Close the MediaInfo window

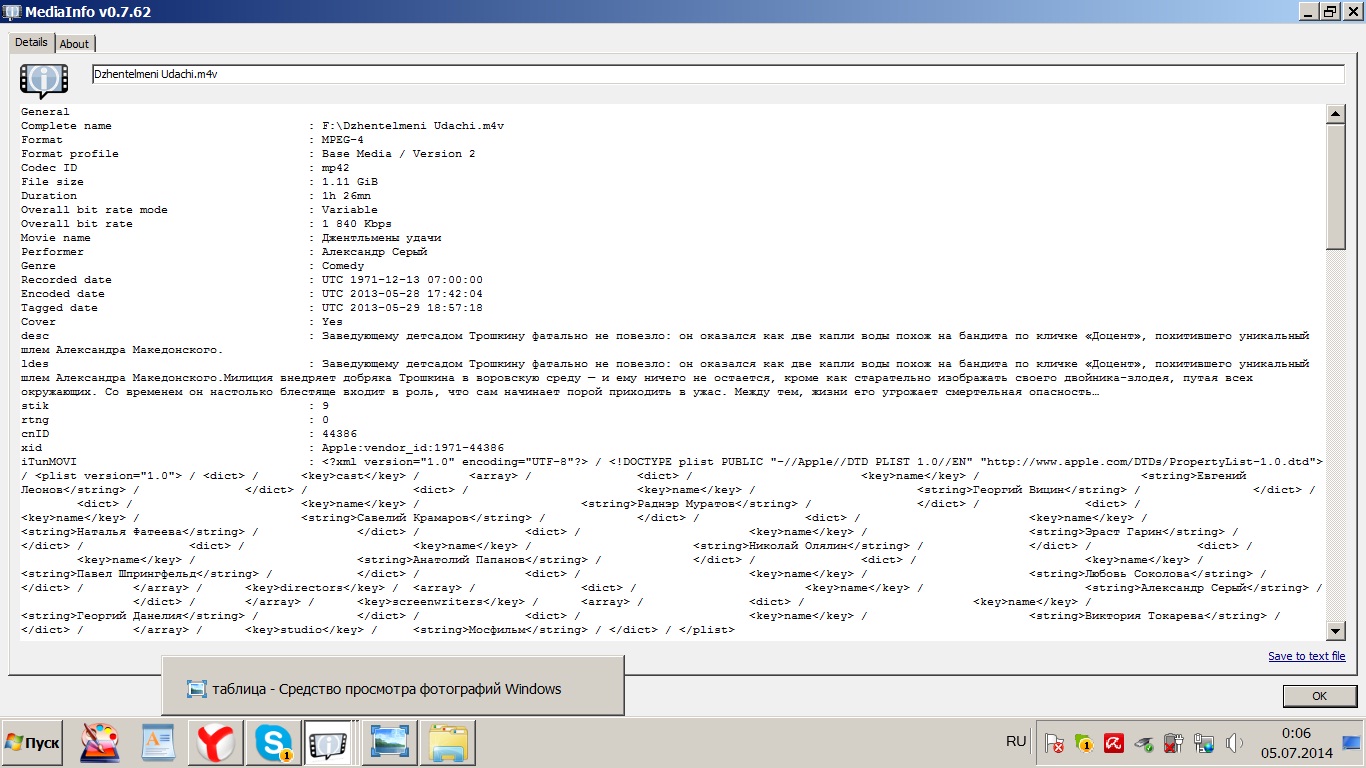1351,11
